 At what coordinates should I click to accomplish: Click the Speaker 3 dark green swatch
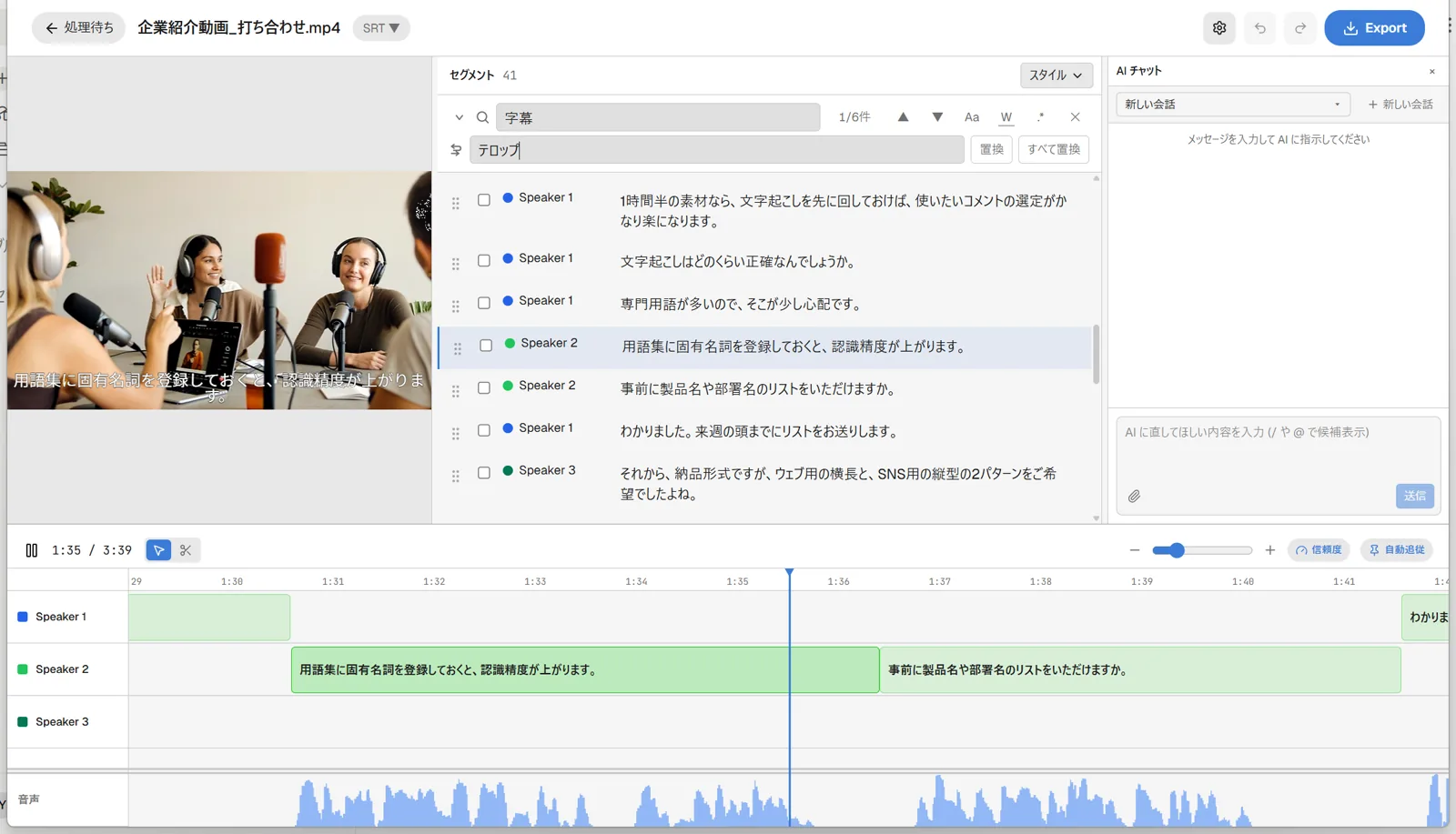23,722
